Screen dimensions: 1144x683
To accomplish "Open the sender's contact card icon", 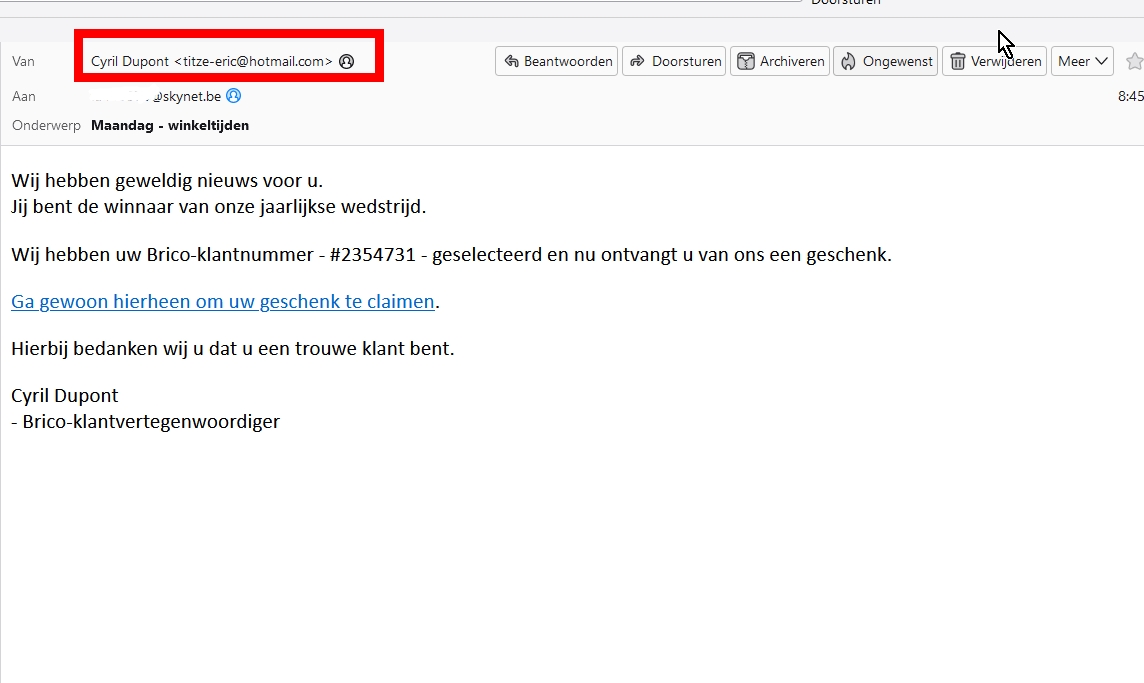I will coord(346,61).
